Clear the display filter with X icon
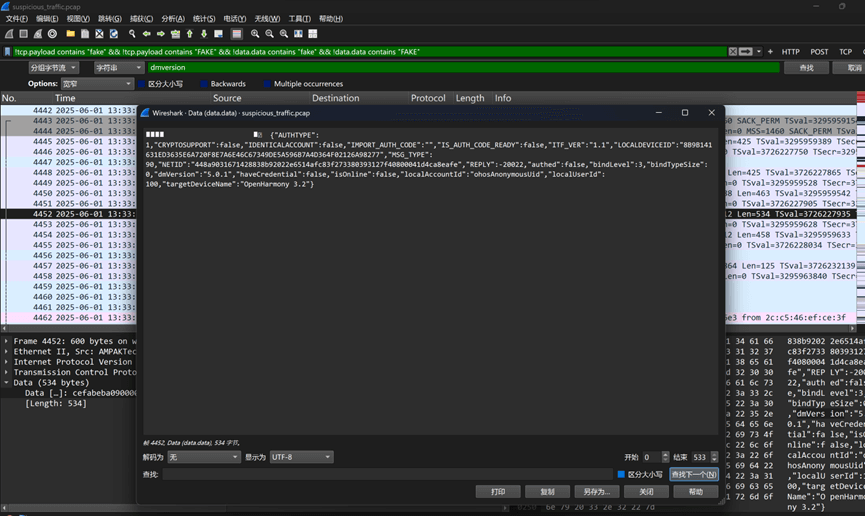This screenshot has height=516, width=865. [x=733, y=51]
